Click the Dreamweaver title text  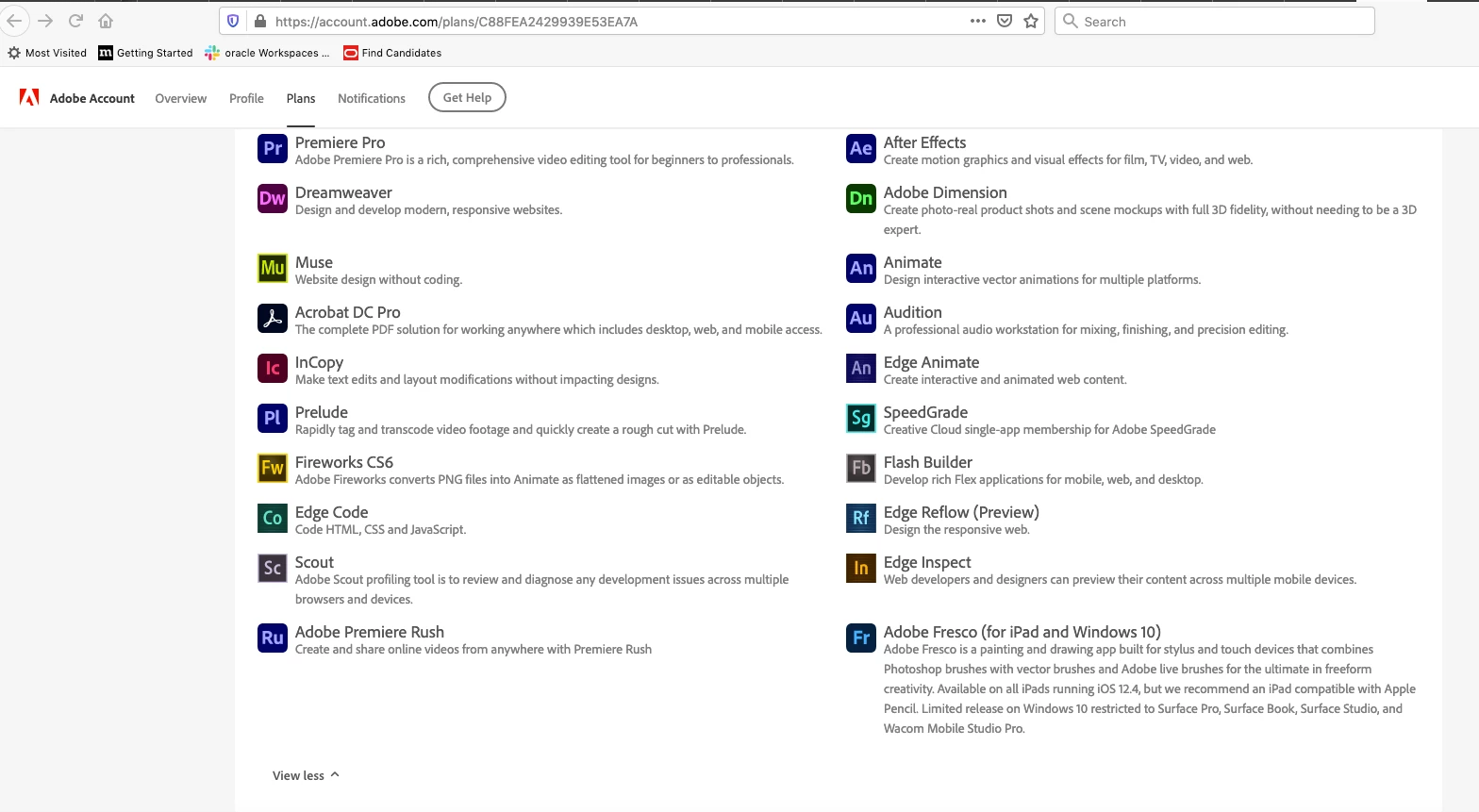tap(343, 192)
